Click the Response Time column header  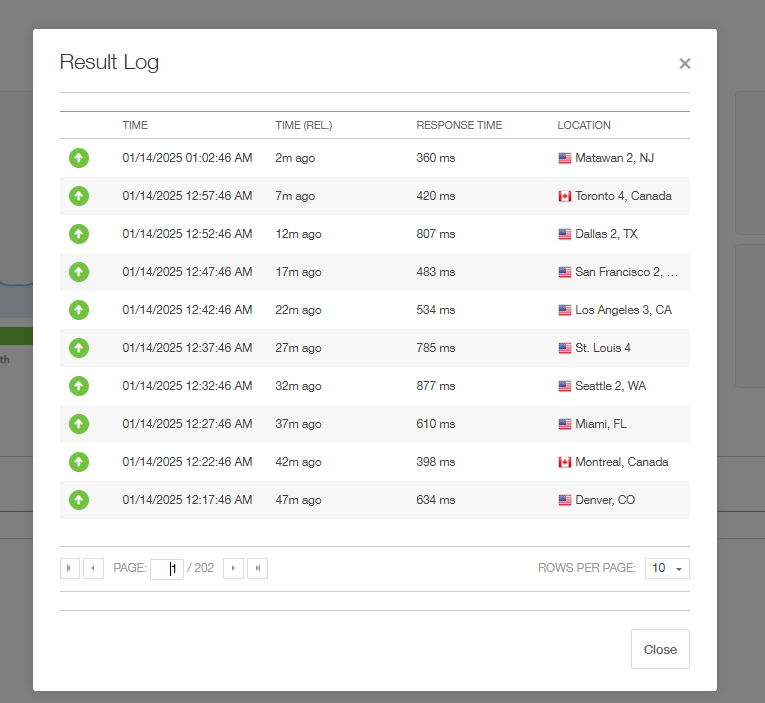coord(459,125)
